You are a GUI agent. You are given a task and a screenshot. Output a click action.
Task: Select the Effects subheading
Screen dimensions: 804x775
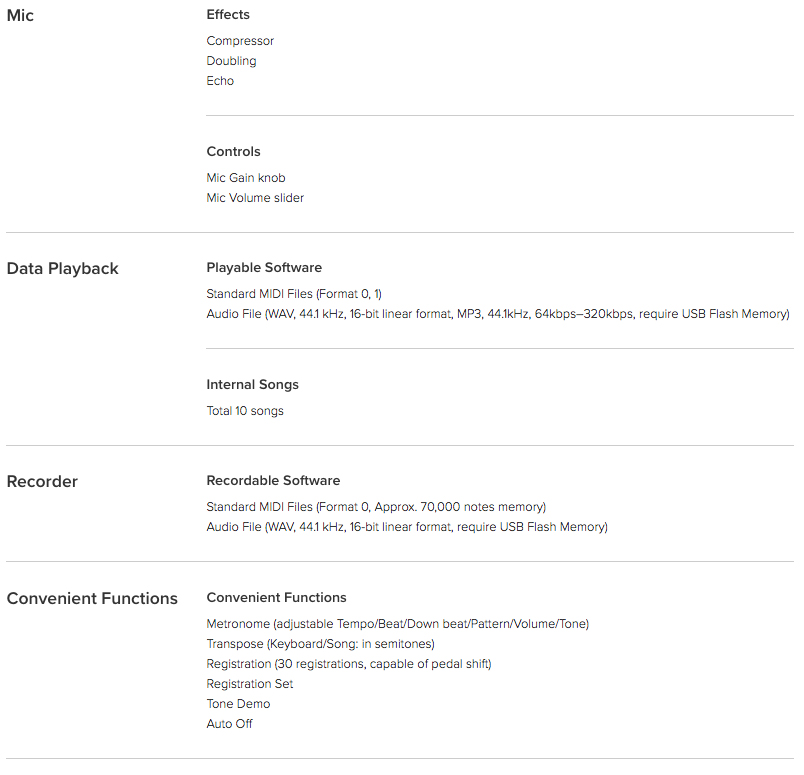(228, 15)
